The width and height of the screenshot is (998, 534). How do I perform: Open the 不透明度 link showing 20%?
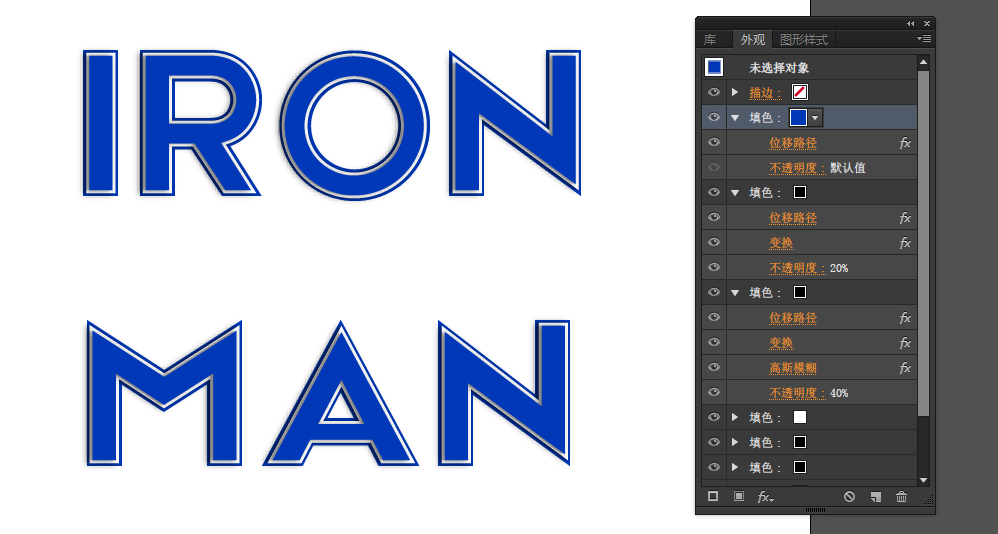797,268
